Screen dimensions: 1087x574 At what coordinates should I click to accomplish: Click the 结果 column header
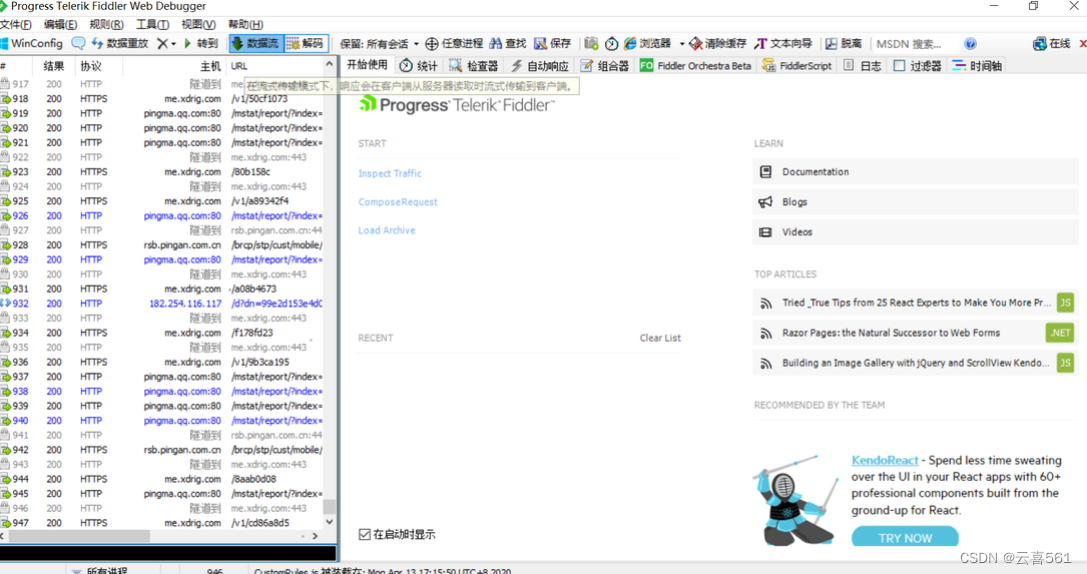[53, 66]
